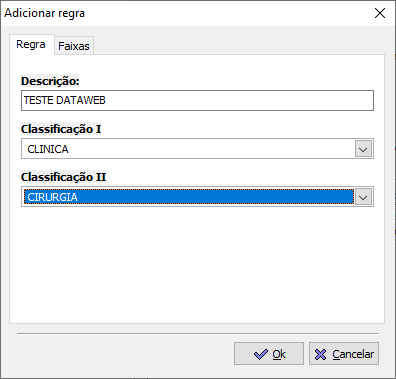Screen dimensions: 396x379
Task: Click the horizontal separator above the buttons
Action: pos(198,333)
